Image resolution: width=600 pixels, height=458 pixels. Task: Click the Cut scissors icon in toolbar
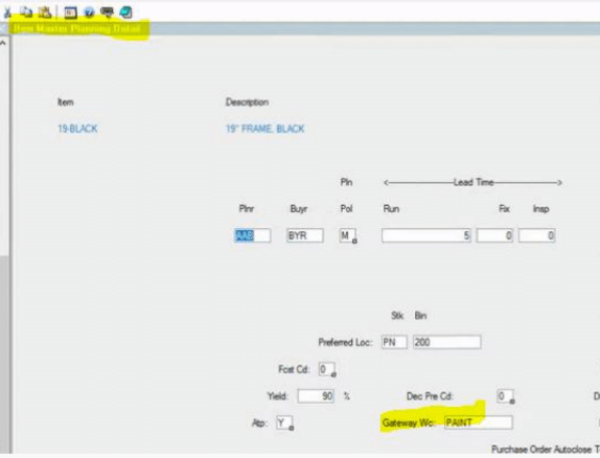click(7, 12)
